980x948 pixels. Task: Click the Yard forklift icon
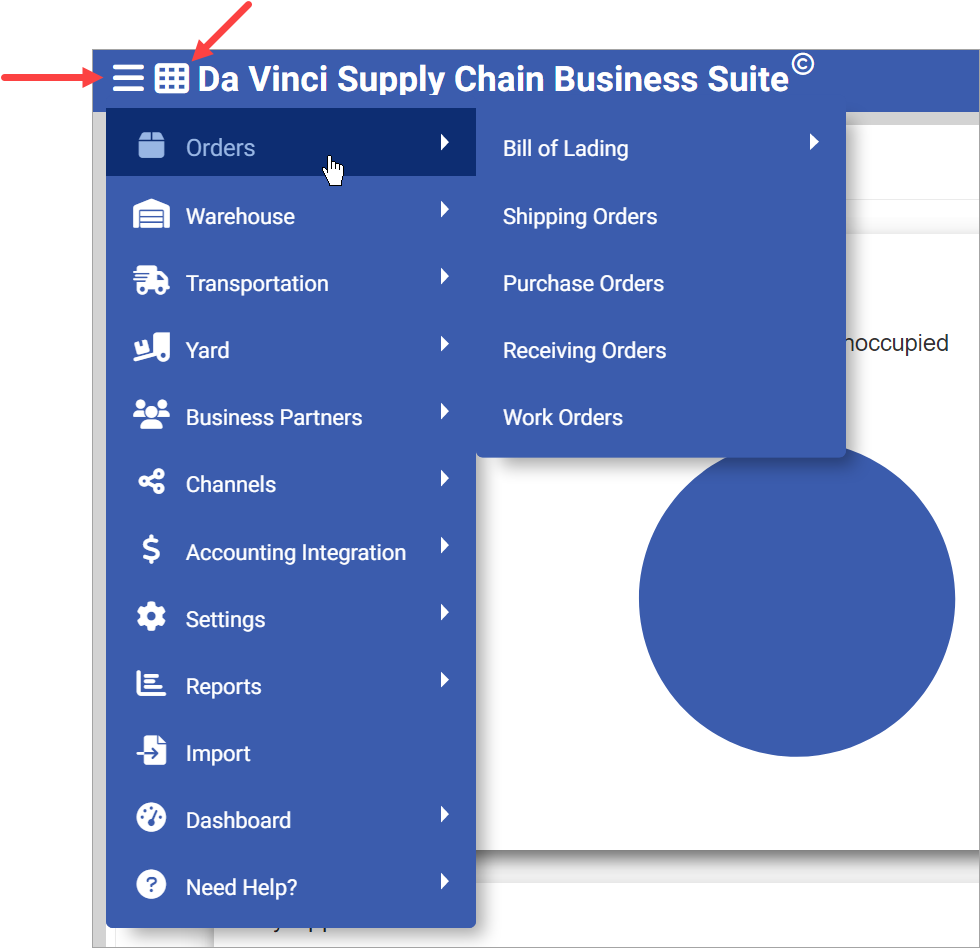point(151,349)
